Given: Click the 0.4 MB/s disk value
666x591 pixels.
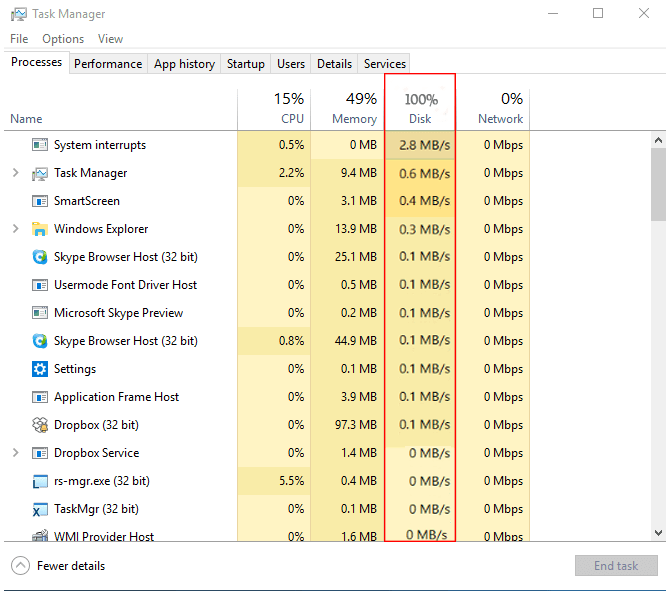Looking at the screenshot, I should pos(424,201).
